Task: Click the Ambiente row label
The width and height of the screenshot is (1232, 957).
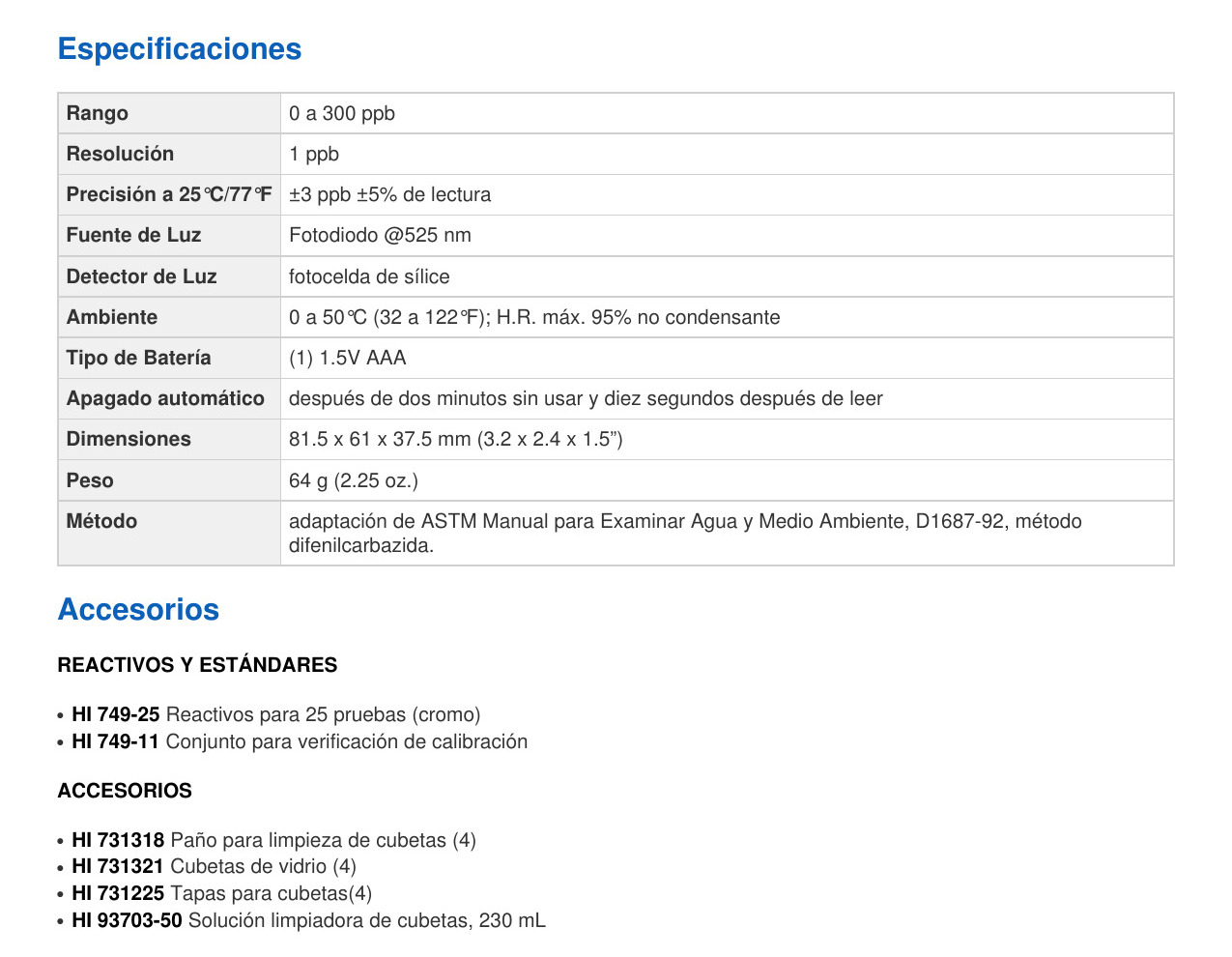Action: tap(112, 317)
